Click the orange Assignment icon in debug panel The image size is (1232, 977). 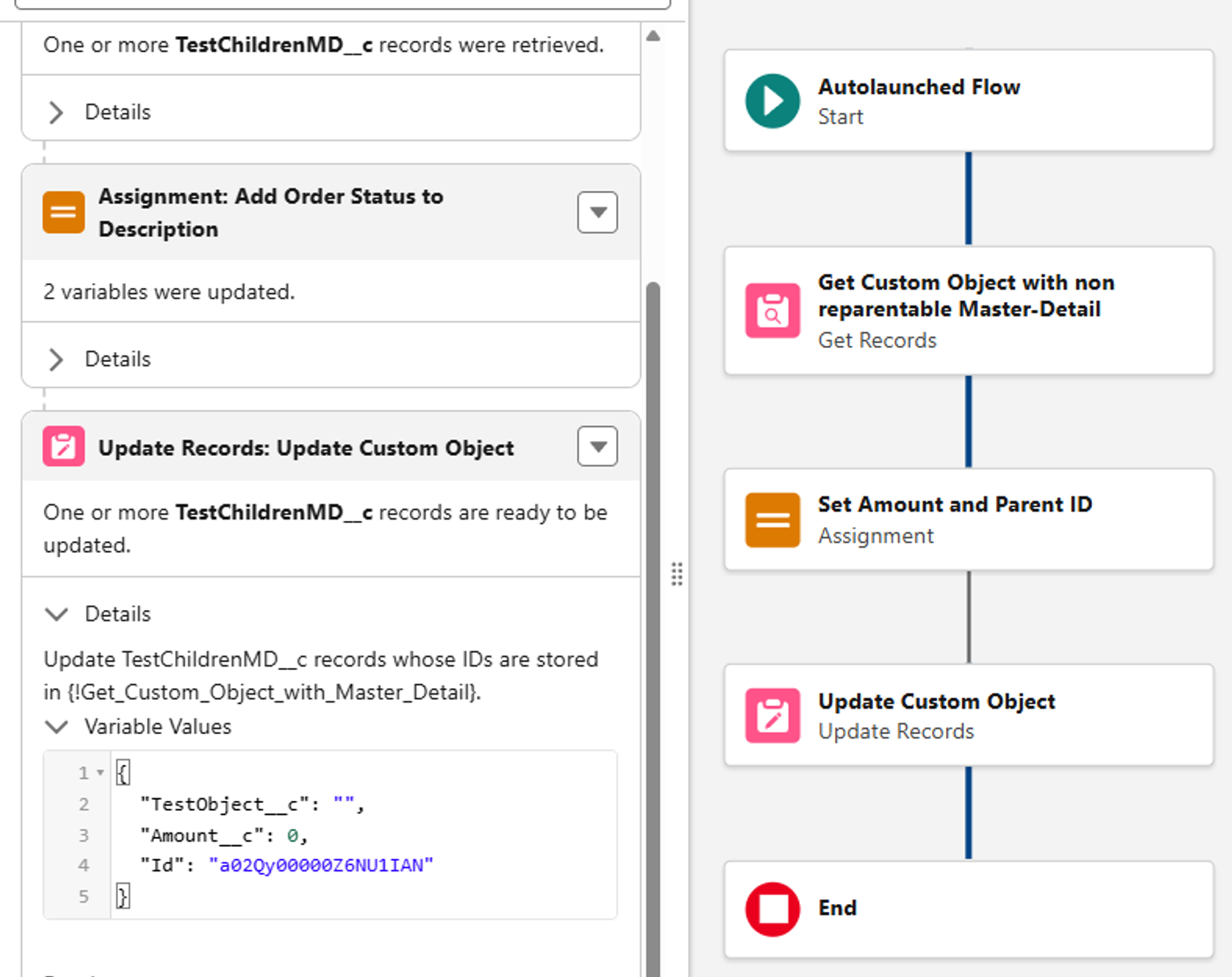(63, 212)
